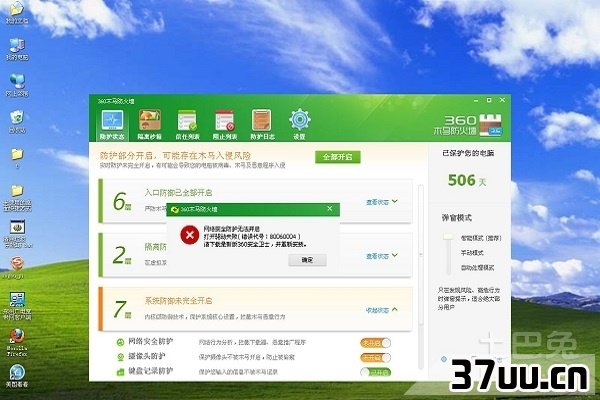Click the 摄像头防护 row icon
This screenshot has width=600, height=400.
point(120,357)
